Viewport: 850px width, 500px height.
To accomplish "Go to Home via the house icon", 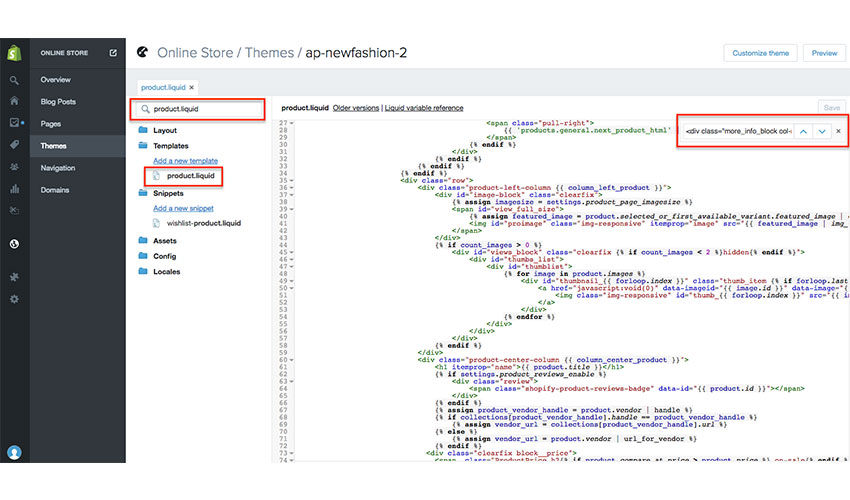I will [x=14, y=101].
